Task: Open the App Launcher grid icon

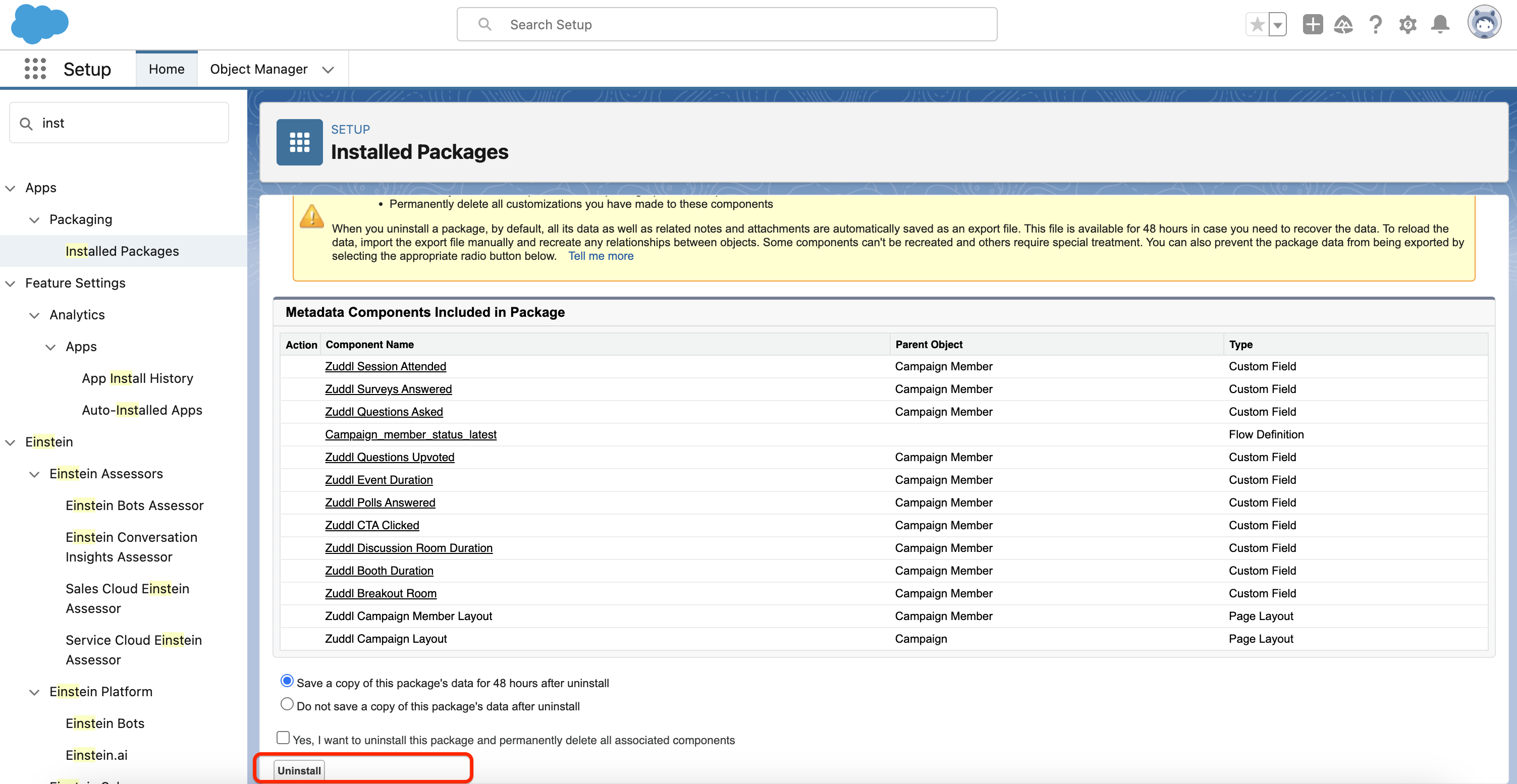Action: pos(35,69)
